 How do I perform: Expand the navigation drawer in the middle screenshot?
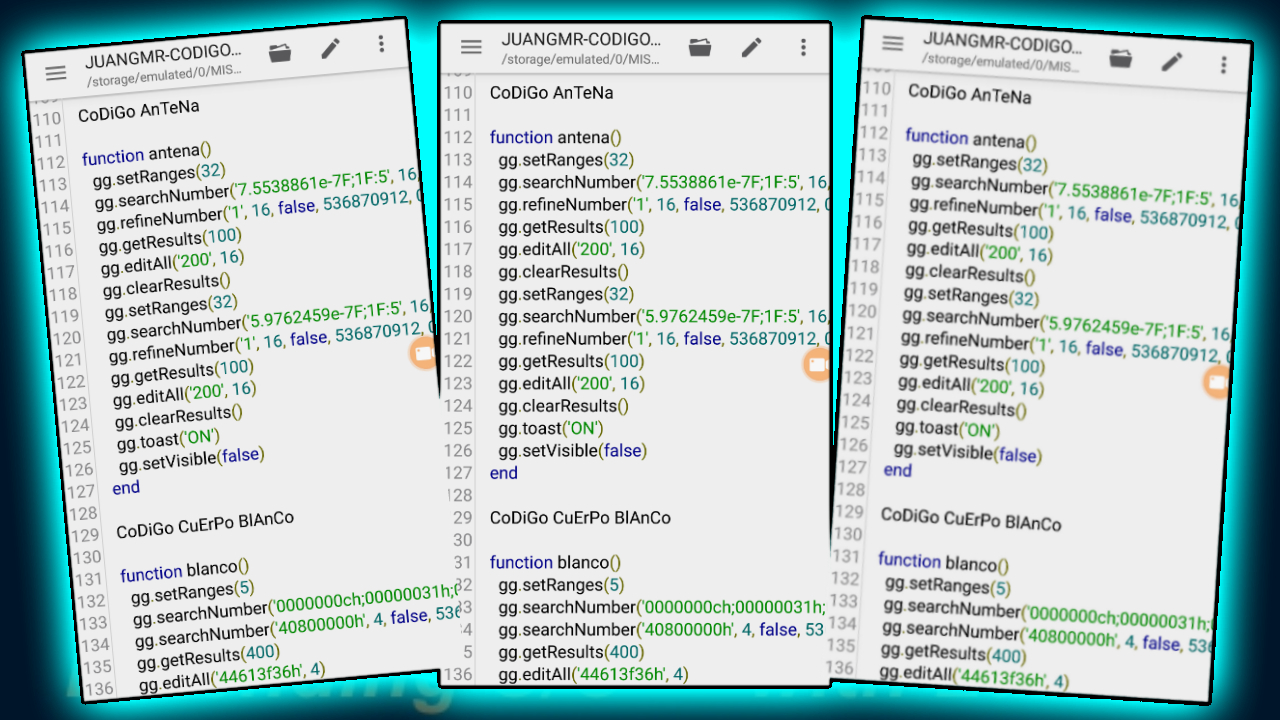tap(470, 46)
